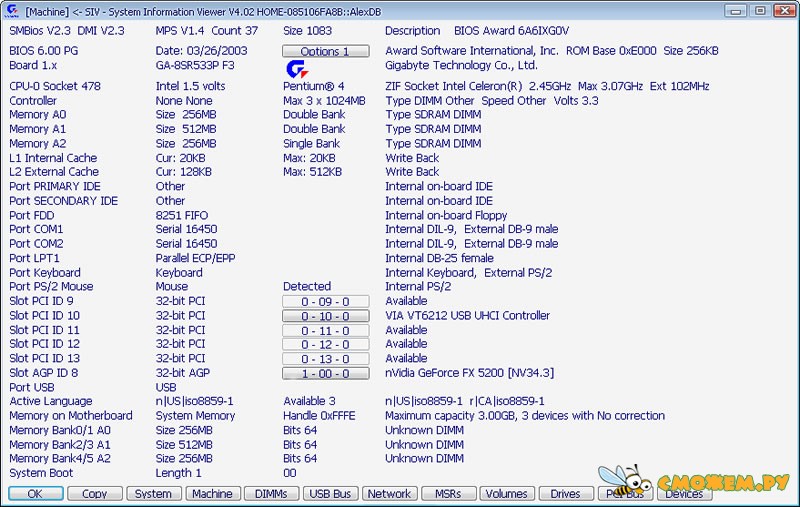Click the 'Memory A1' row label

(38, 129)
